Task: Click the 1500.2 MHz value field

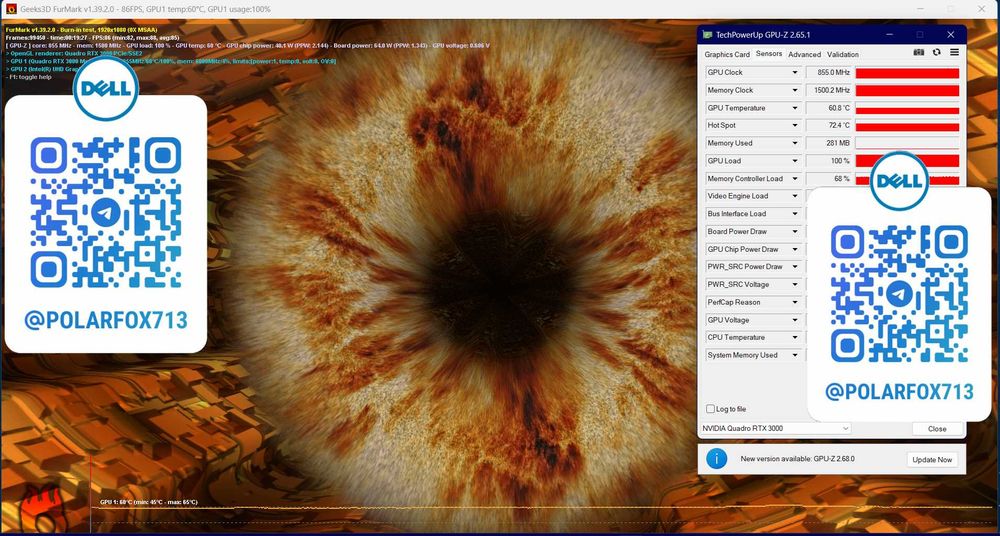Action: click(x=828, y=91)
